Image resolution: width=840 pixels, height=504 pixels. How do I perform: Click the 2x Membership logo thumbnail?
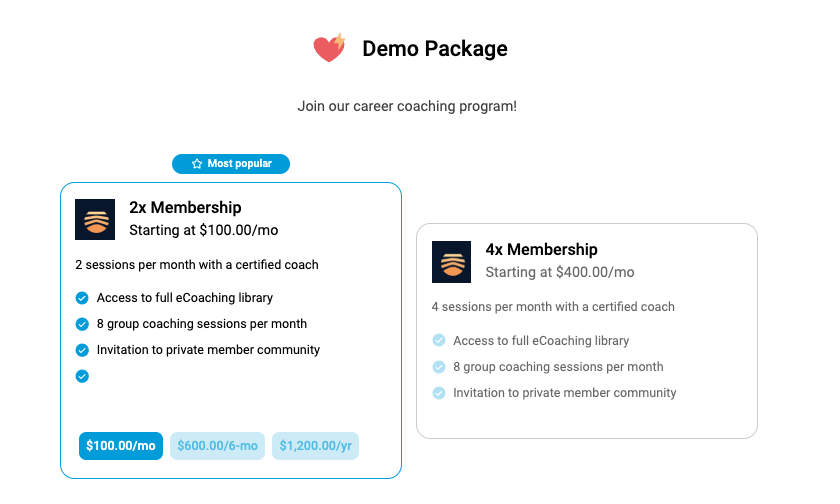coord(95,220)
